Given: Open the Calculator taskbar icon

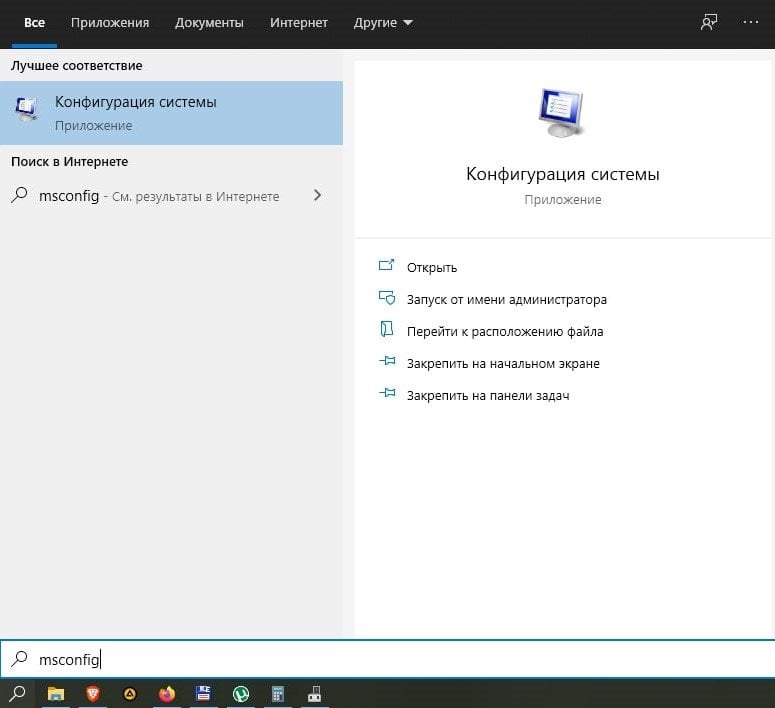Looking at the screenshot, I should coord(278,694).
